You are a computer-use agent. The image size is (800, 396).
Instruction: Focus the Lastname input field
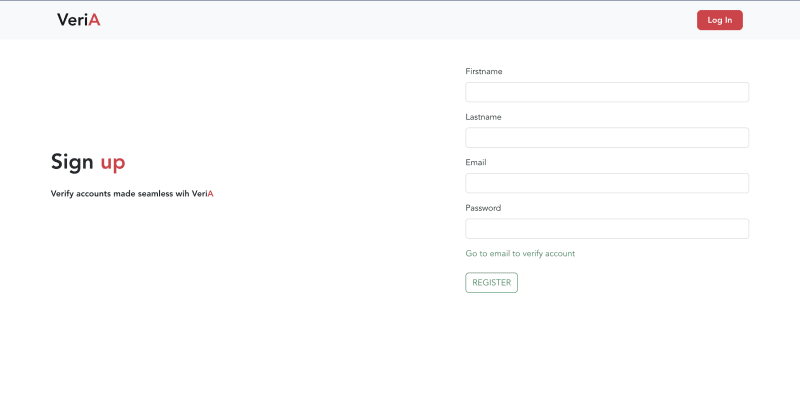click(607, 138)
